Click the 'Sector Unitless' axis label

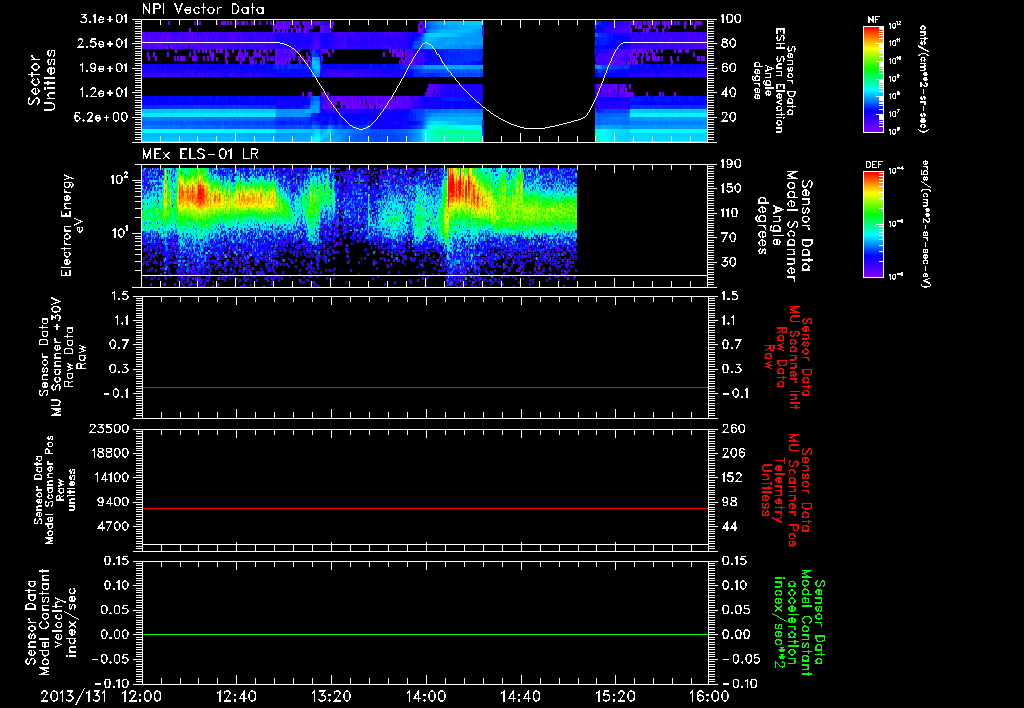(42, 80)
